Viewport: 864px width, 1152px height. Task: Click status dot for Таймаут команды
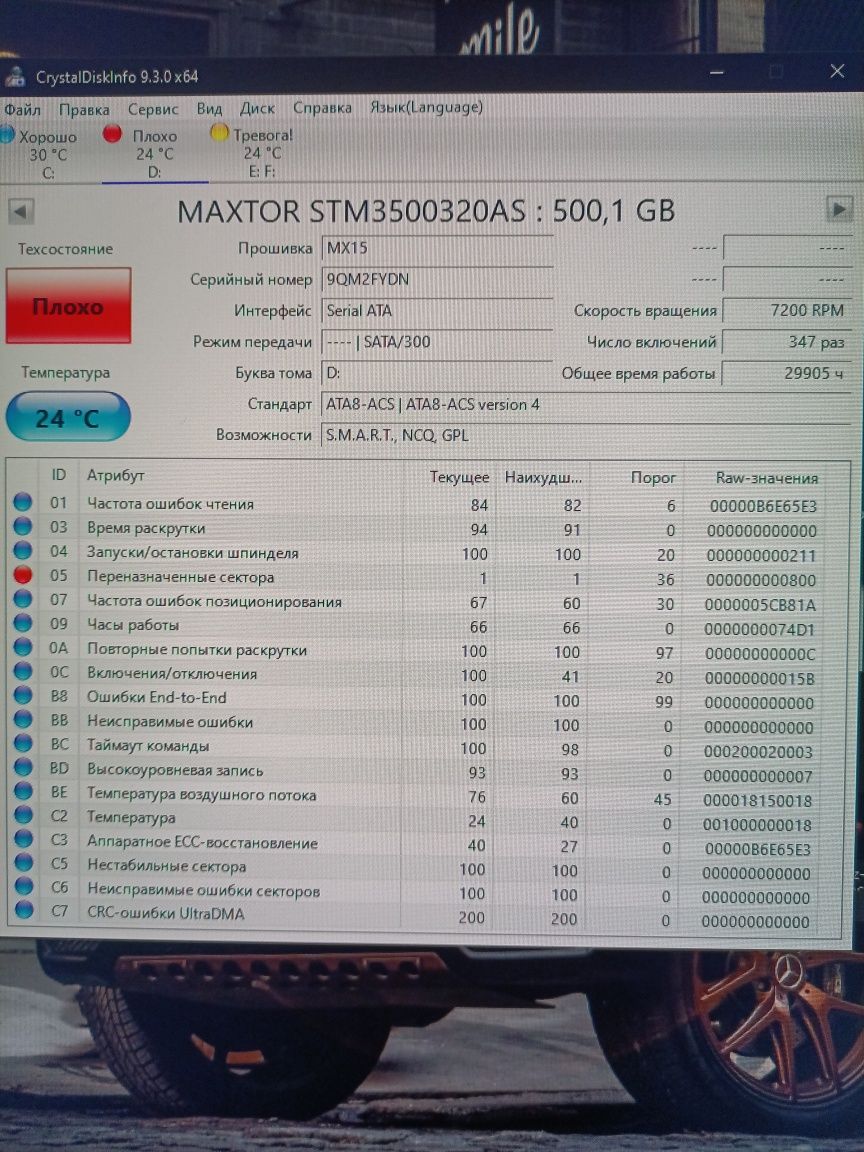(x=23, y=744)
